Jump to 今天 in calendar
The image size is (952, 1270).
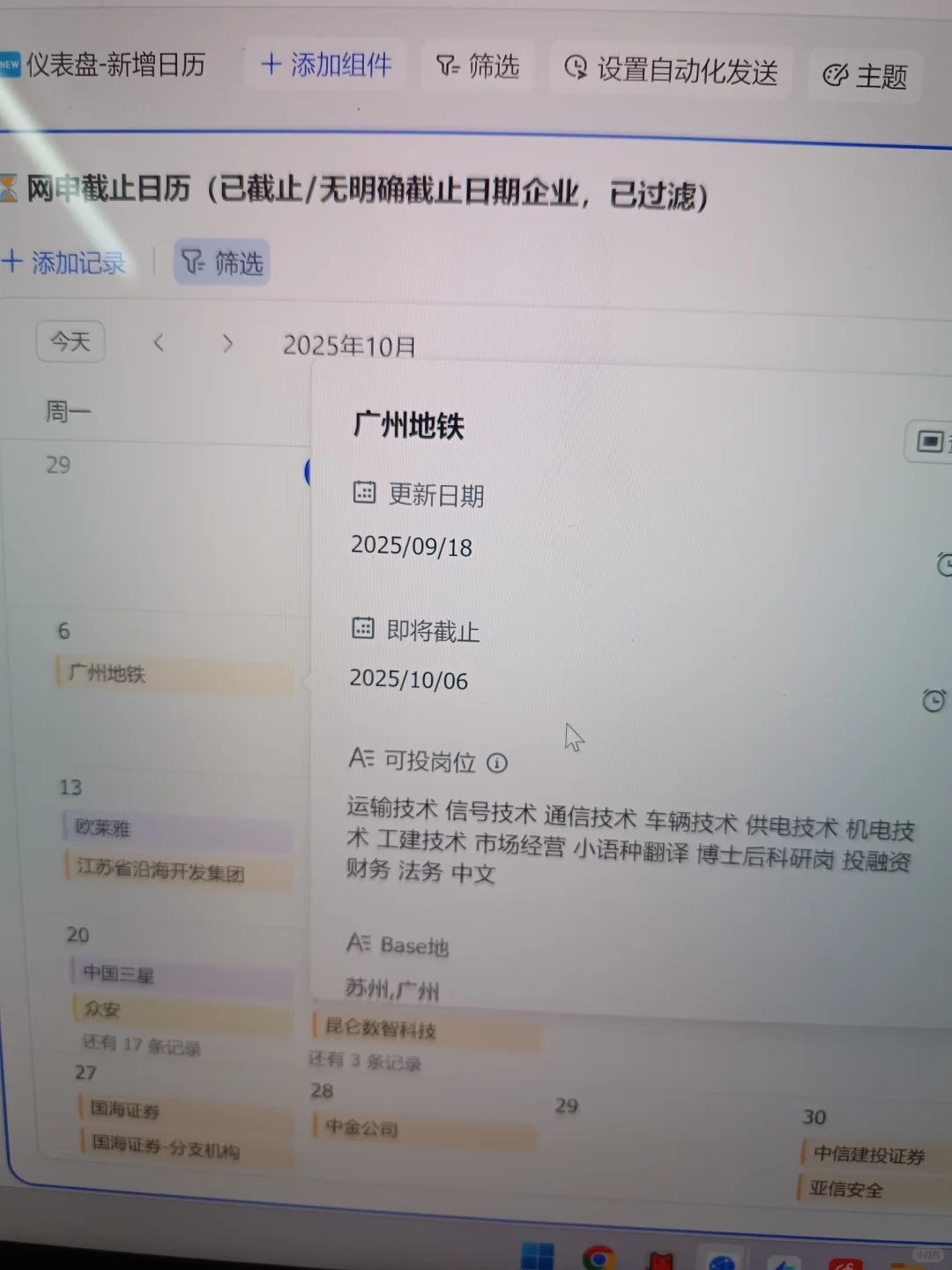point(71,341)
